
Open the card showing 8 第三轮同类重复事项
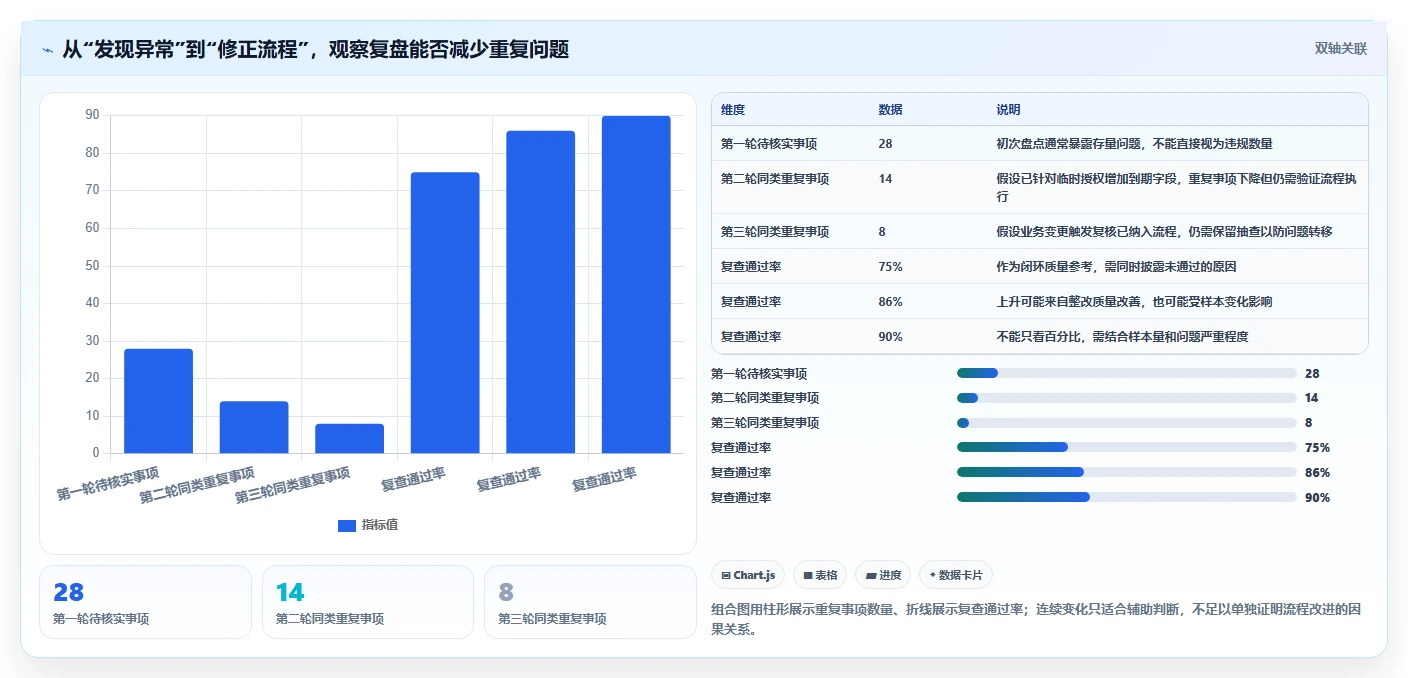point(590,602)
